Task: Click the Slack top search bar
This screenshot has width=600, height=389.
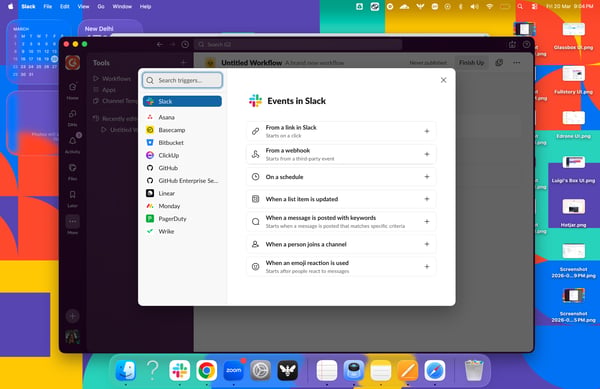Action: (298, 44)
